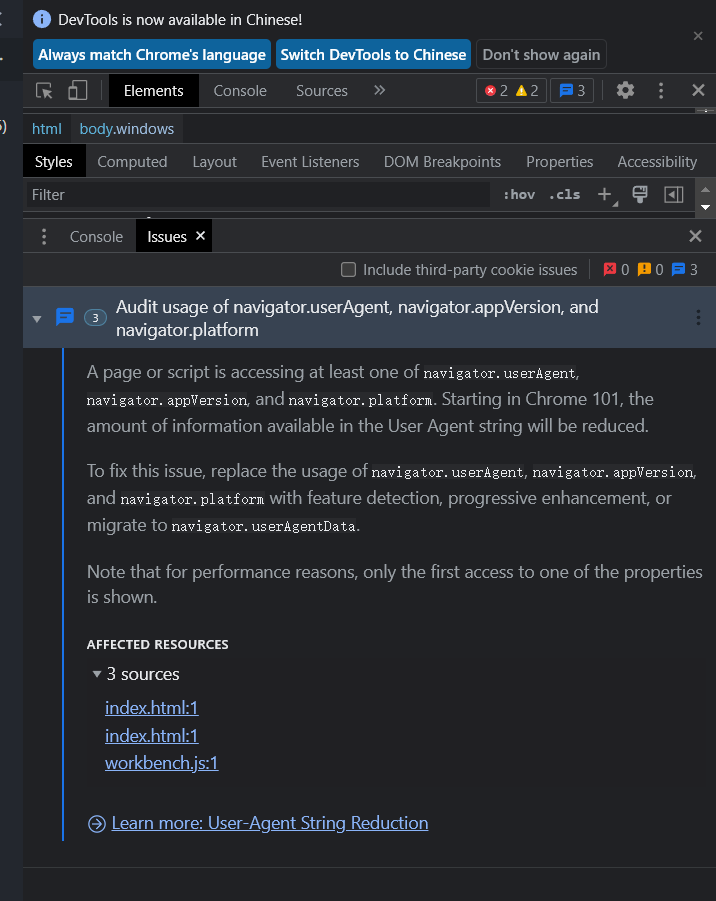This screenshot has width=716, height=901.
Task: Toggle element classes with .cls button
Action: [562, 194]
